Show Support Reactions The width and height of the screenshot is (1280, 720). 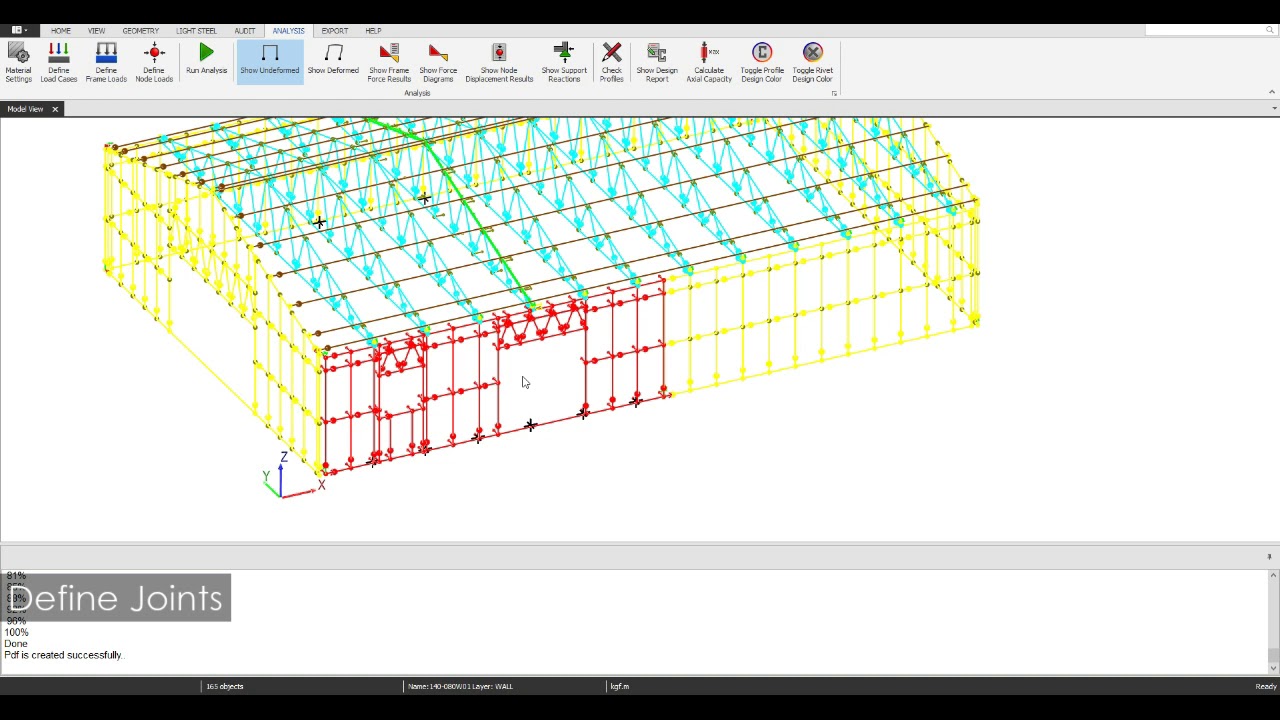pos(564,62)
